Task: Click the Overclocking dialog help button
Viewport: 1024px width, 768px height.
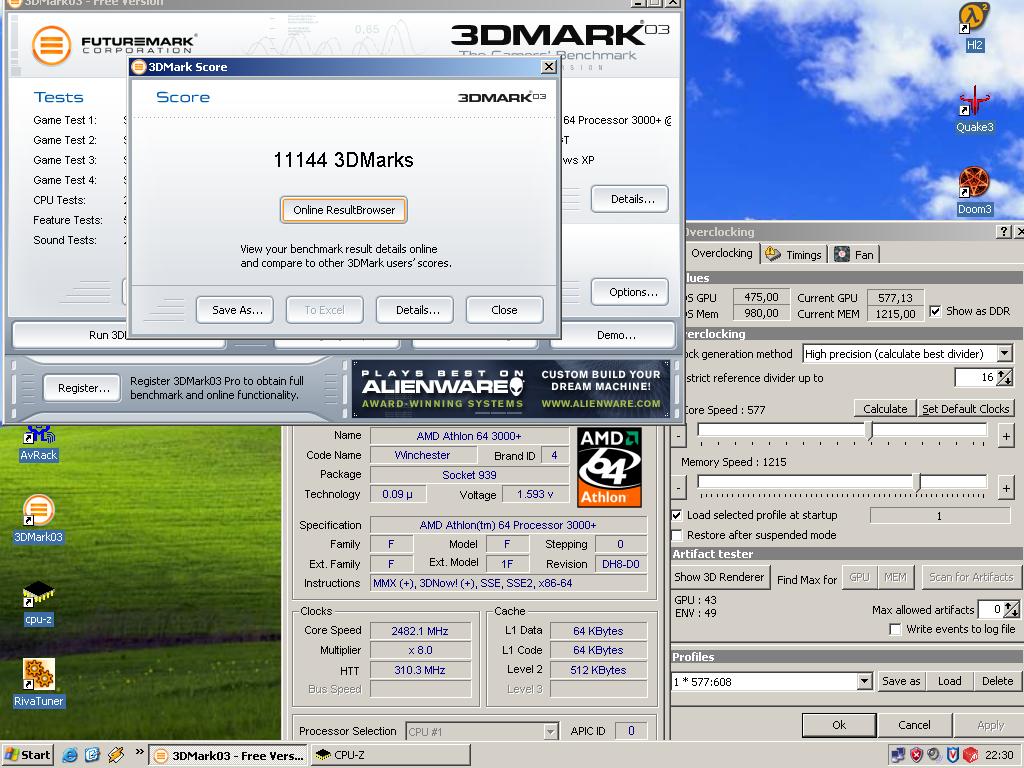Action: pyautogui.click(x=1004, y=231)
